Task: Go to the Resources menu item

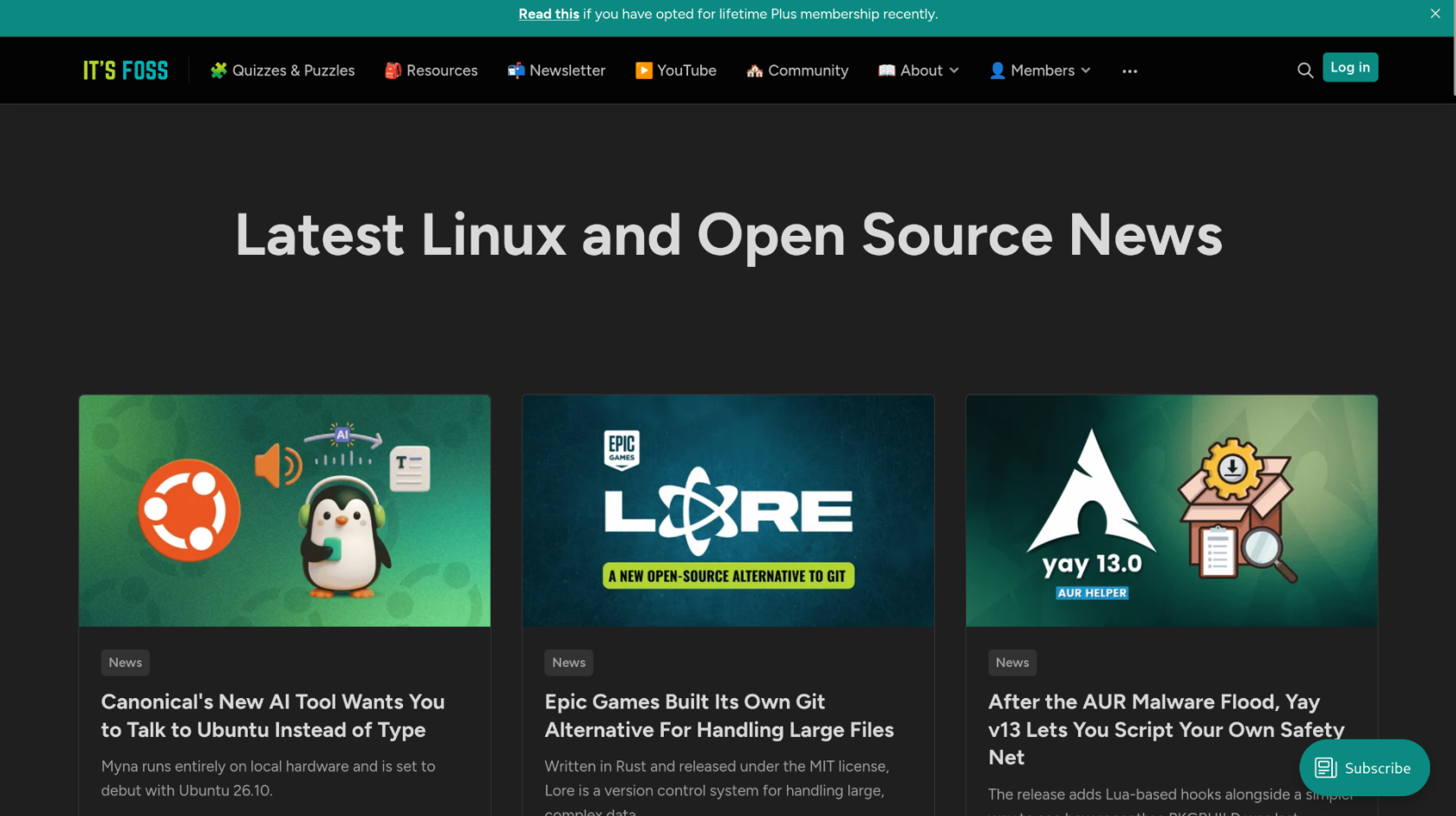Action: click(x=432, y=70)
